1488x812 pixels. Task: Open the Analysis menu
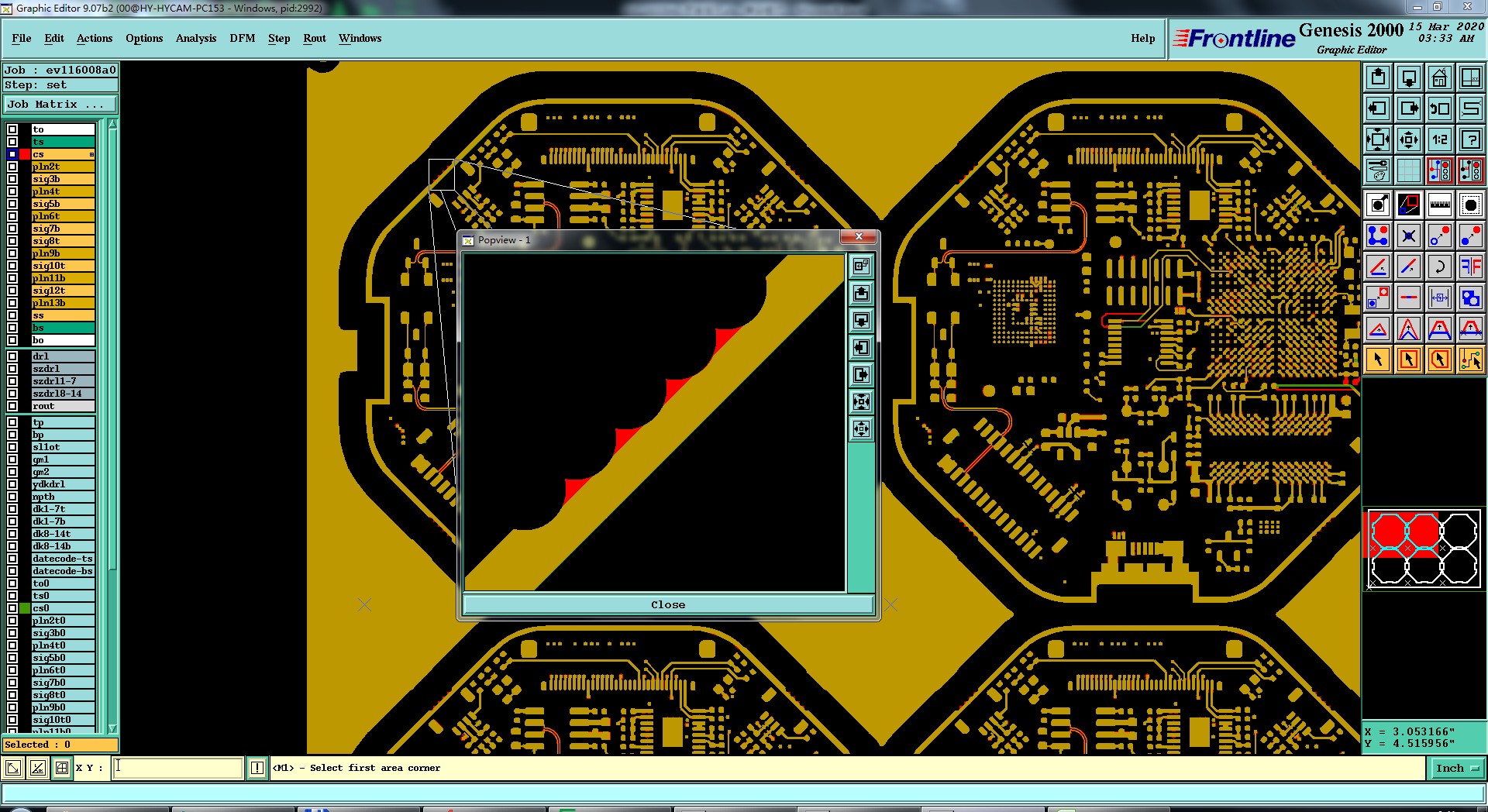196,38
